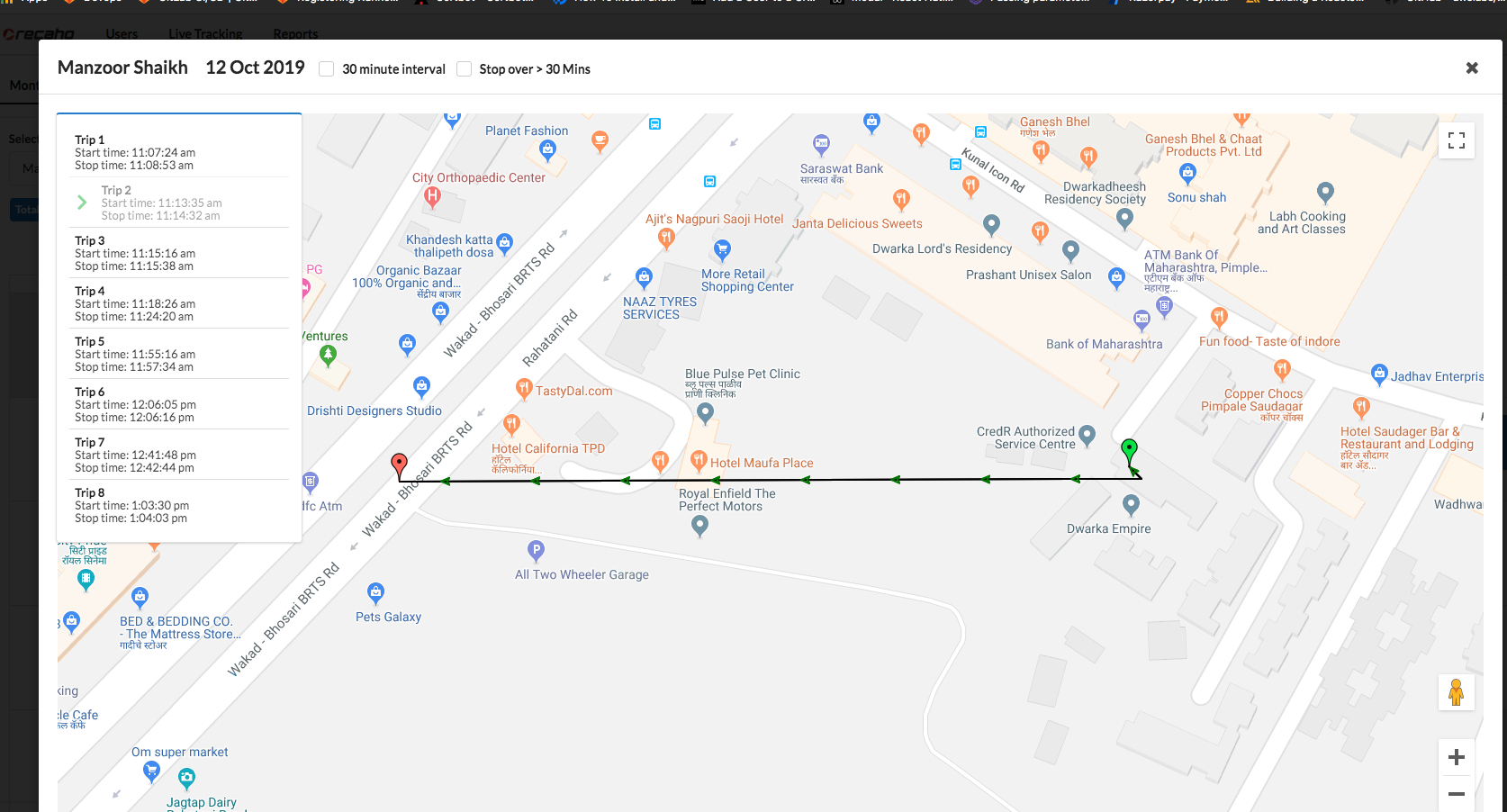Switch to the Reports section

(295, 33)
